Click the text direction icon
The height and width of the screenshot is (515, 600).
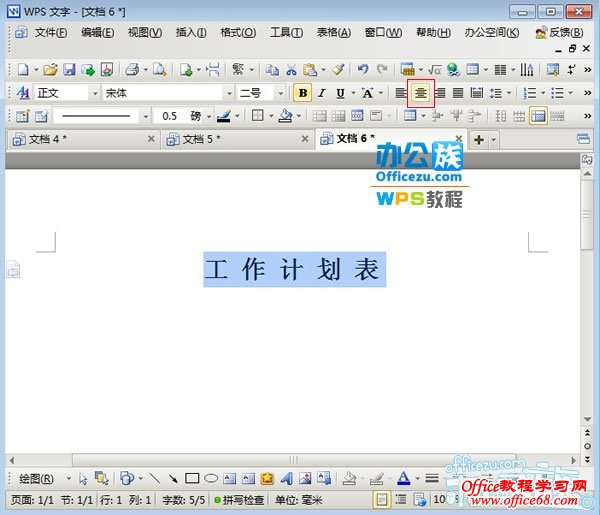[527, 70]
